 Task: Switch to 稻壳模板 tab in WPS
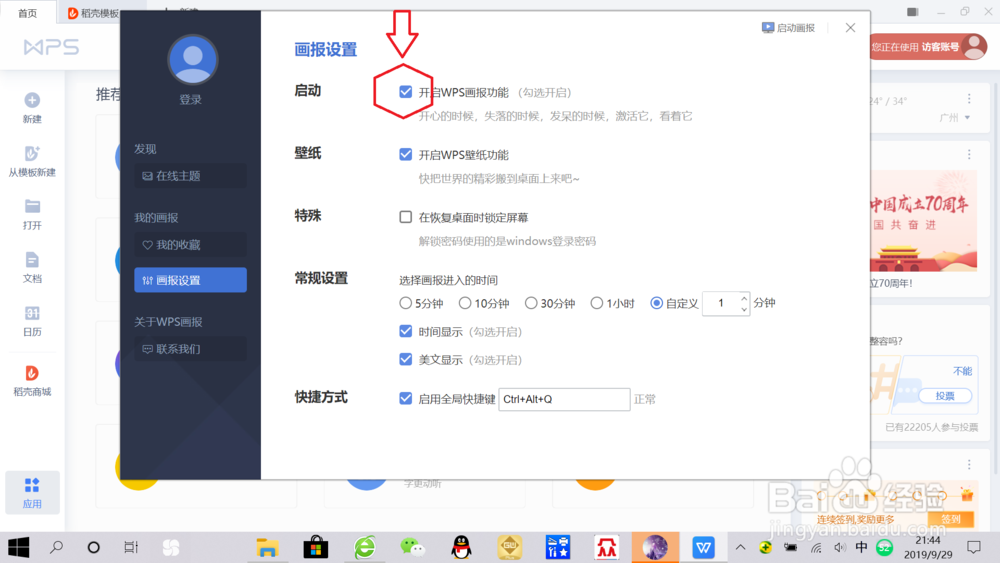94,13
